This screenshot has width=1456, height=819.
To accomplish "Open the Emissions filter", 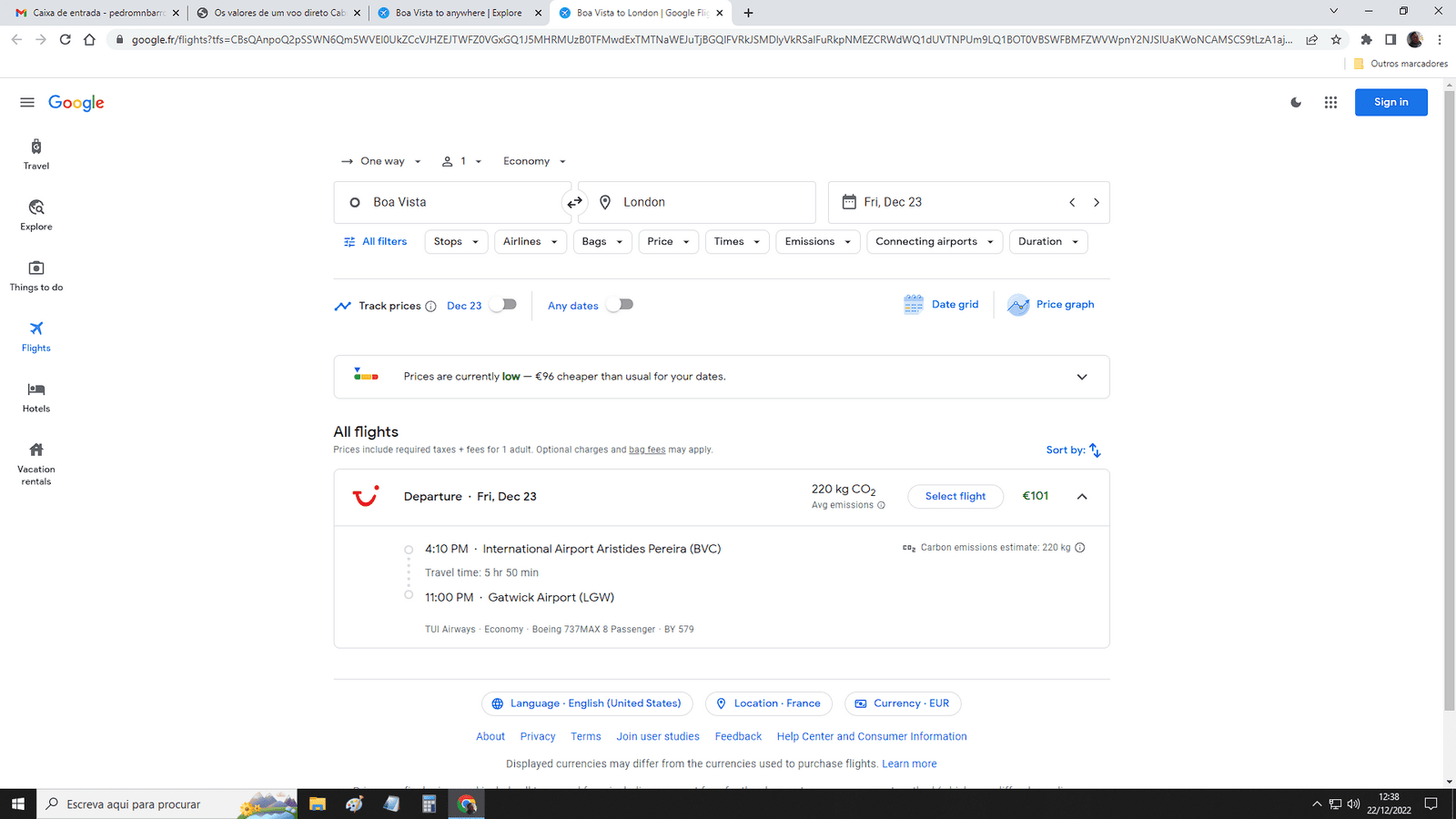I will point(818,242).
